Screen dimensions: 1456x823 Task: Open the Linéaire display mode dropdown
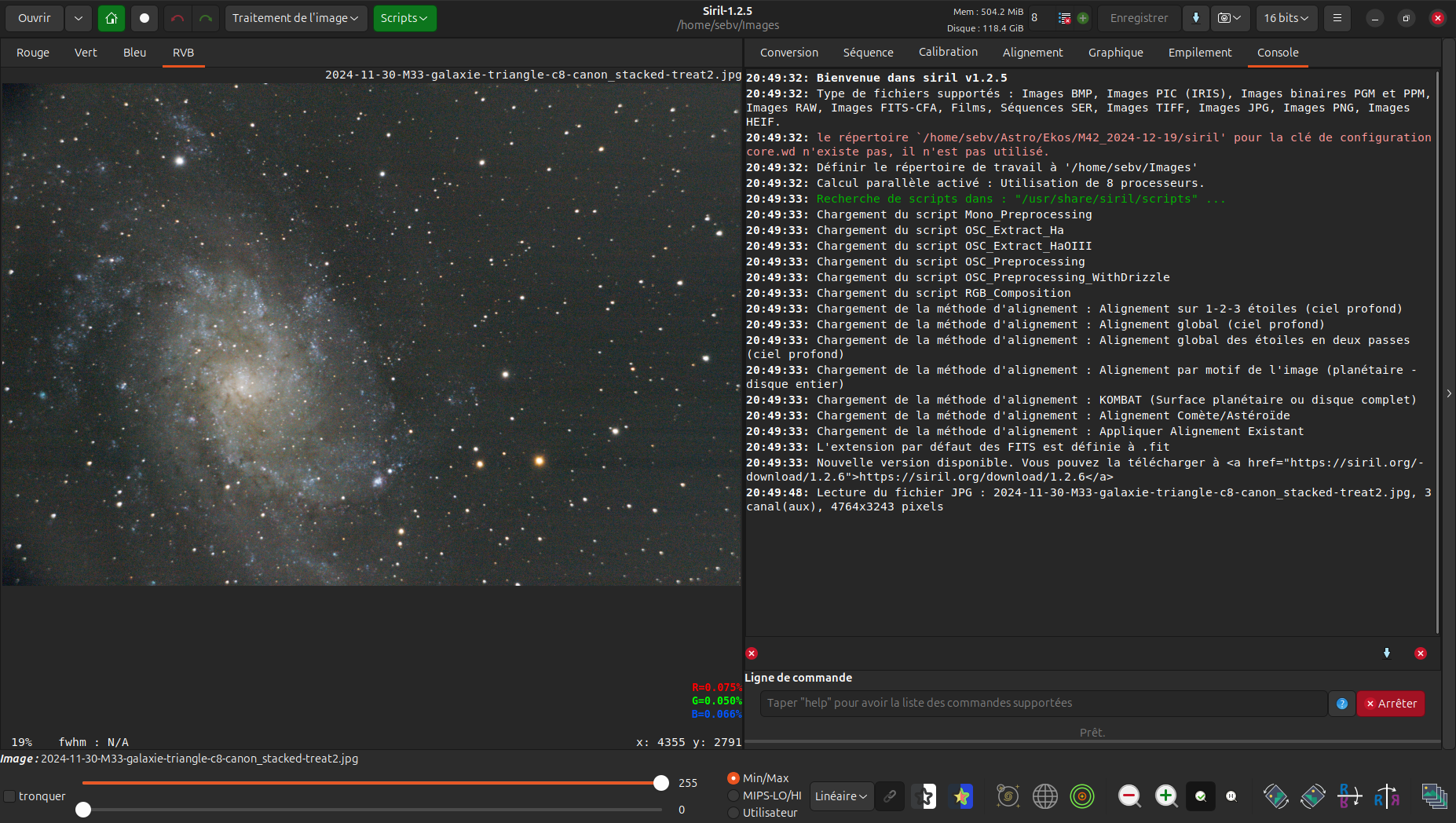(841, 796)
